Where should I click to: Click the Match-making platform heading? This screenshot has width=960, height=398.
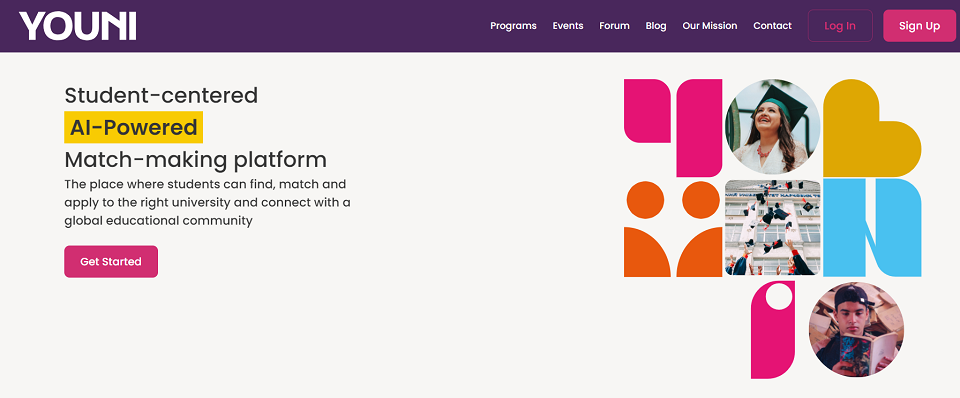[195, 160]
